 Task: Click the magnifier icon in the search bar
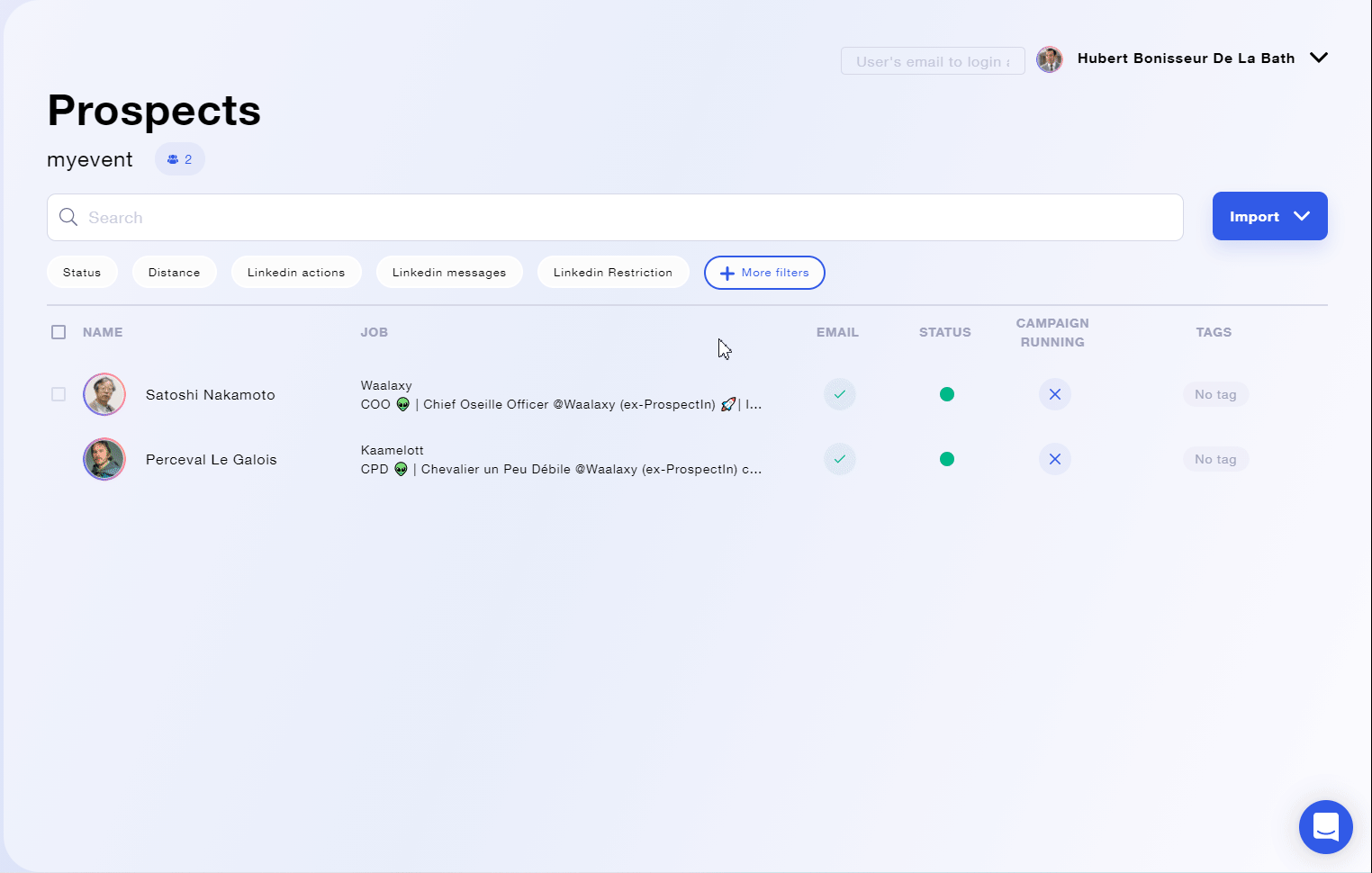pyautogui.click(x=68, y=217)
